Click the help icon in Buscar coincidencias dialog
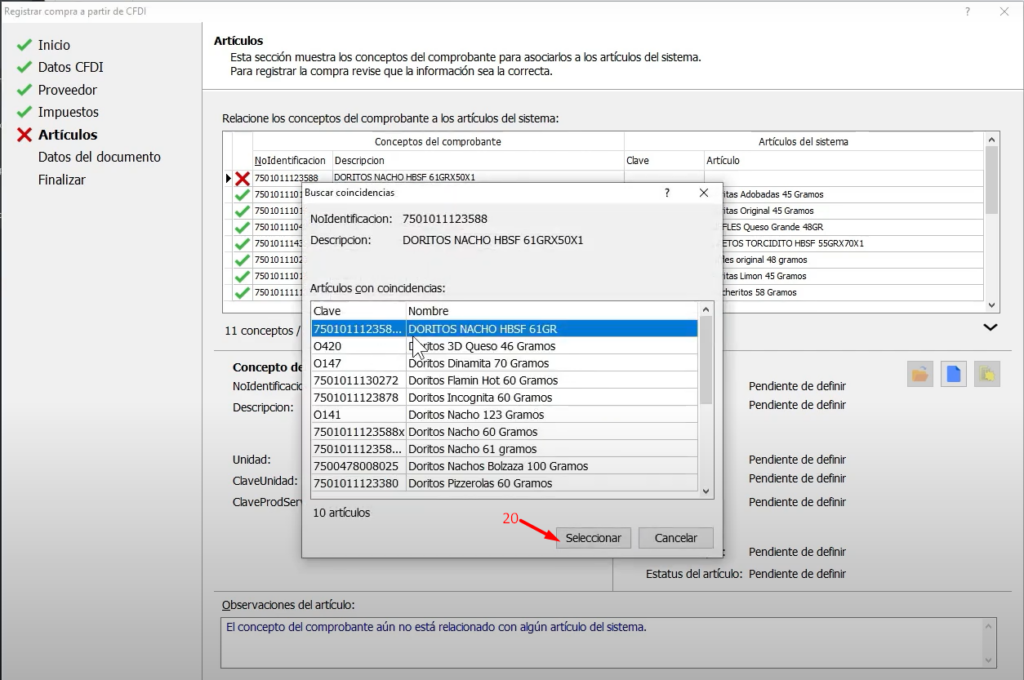This screenshot has height=680, width=1024. tap(668, 192)
